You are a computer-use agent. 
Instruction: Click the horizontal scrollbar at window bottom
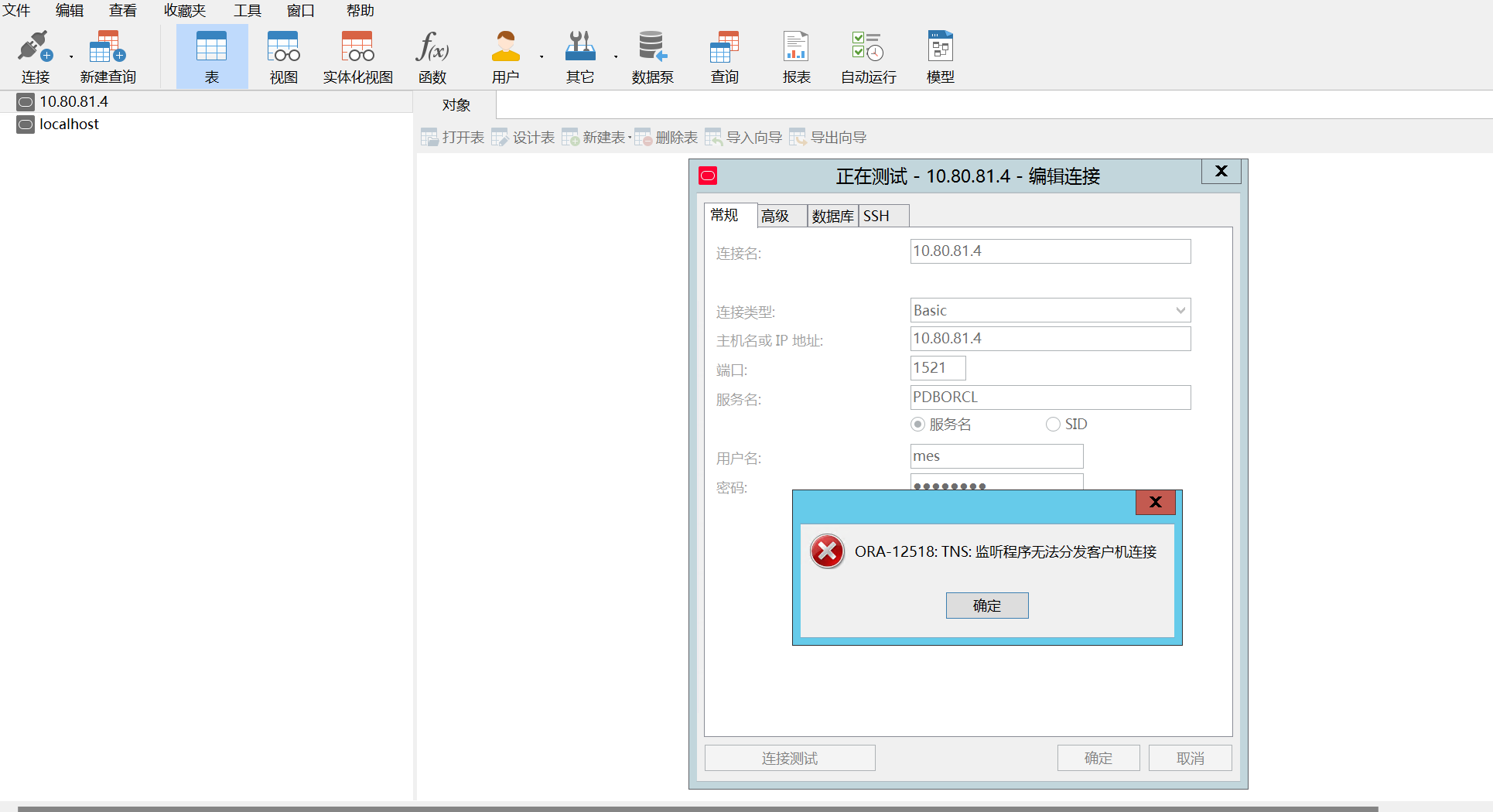click(698, 809)
